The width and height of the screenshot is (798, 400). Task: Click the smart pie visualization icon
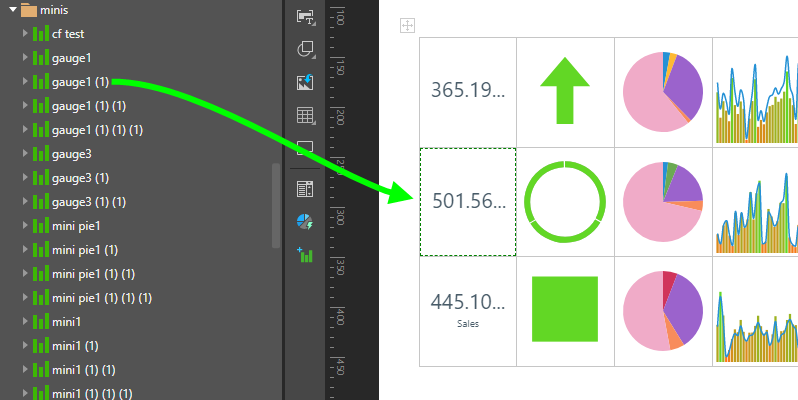click(306, 221)
